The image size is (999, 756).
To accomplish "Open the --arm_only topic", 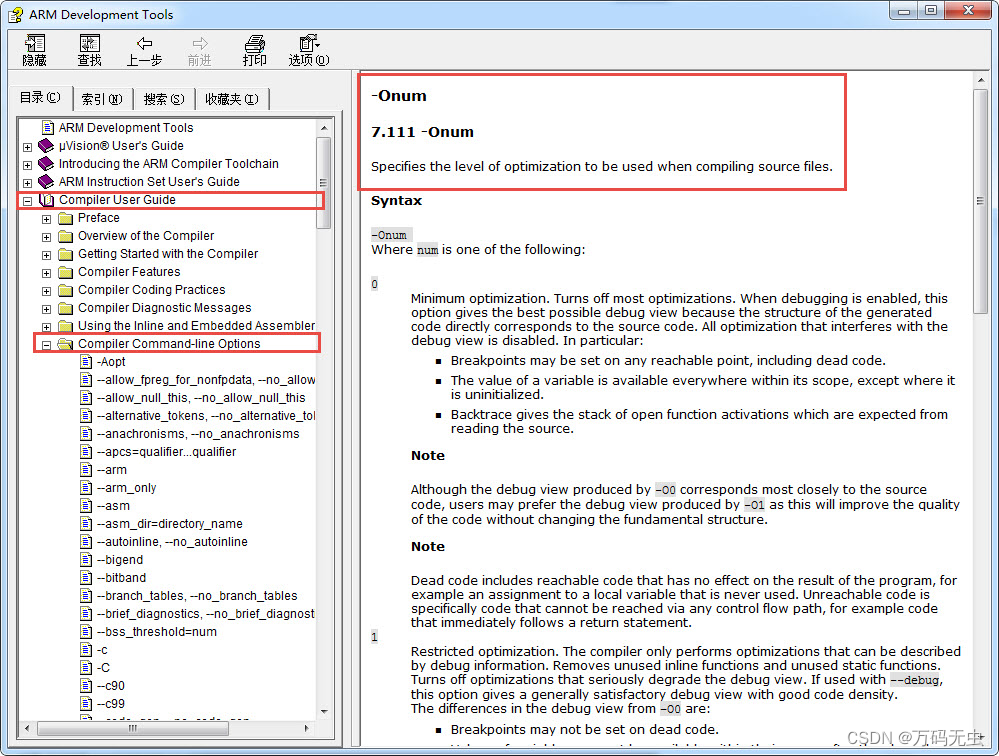I will coord(126,487).
